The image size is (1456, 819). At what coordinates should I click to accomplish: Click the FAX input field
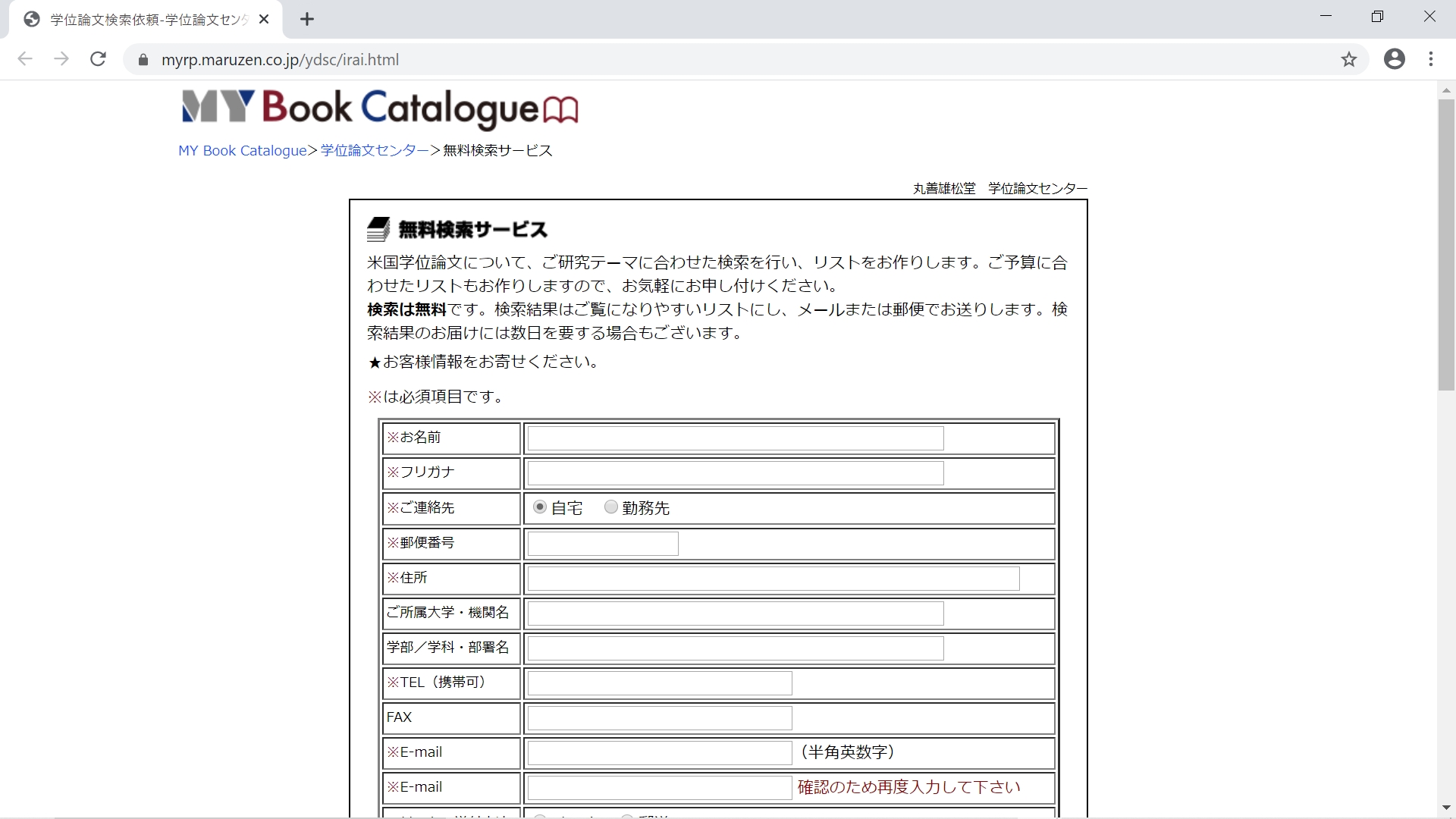[660, 718]
